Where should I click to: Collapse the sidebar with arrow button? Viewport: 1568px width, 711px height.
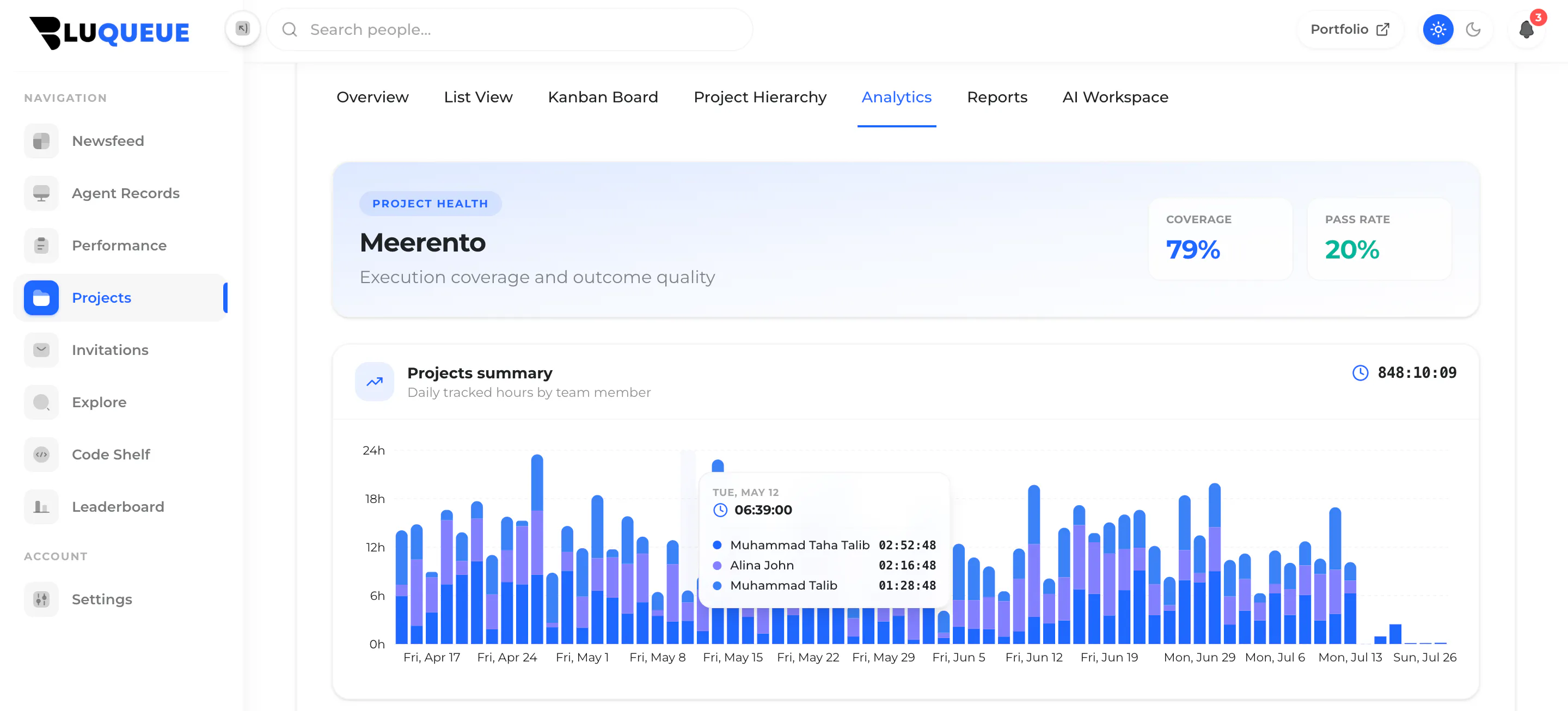242,29
